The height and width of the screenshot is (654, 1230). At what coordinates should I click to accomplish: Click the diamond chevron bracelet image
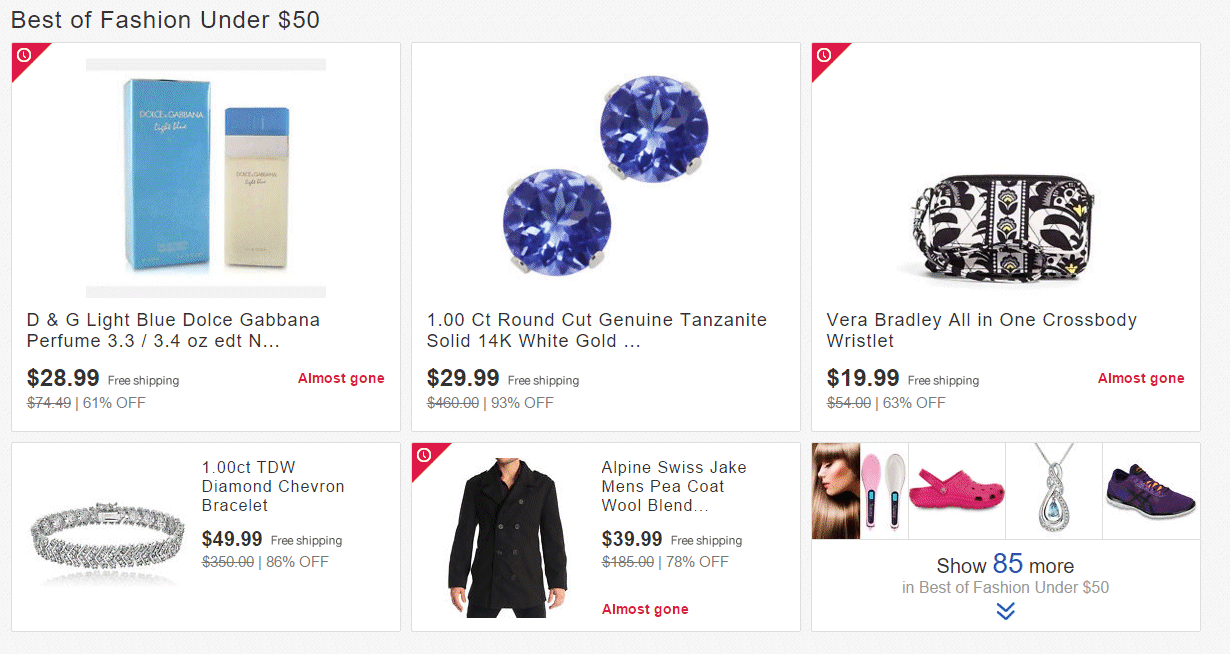tap(106, 537)
